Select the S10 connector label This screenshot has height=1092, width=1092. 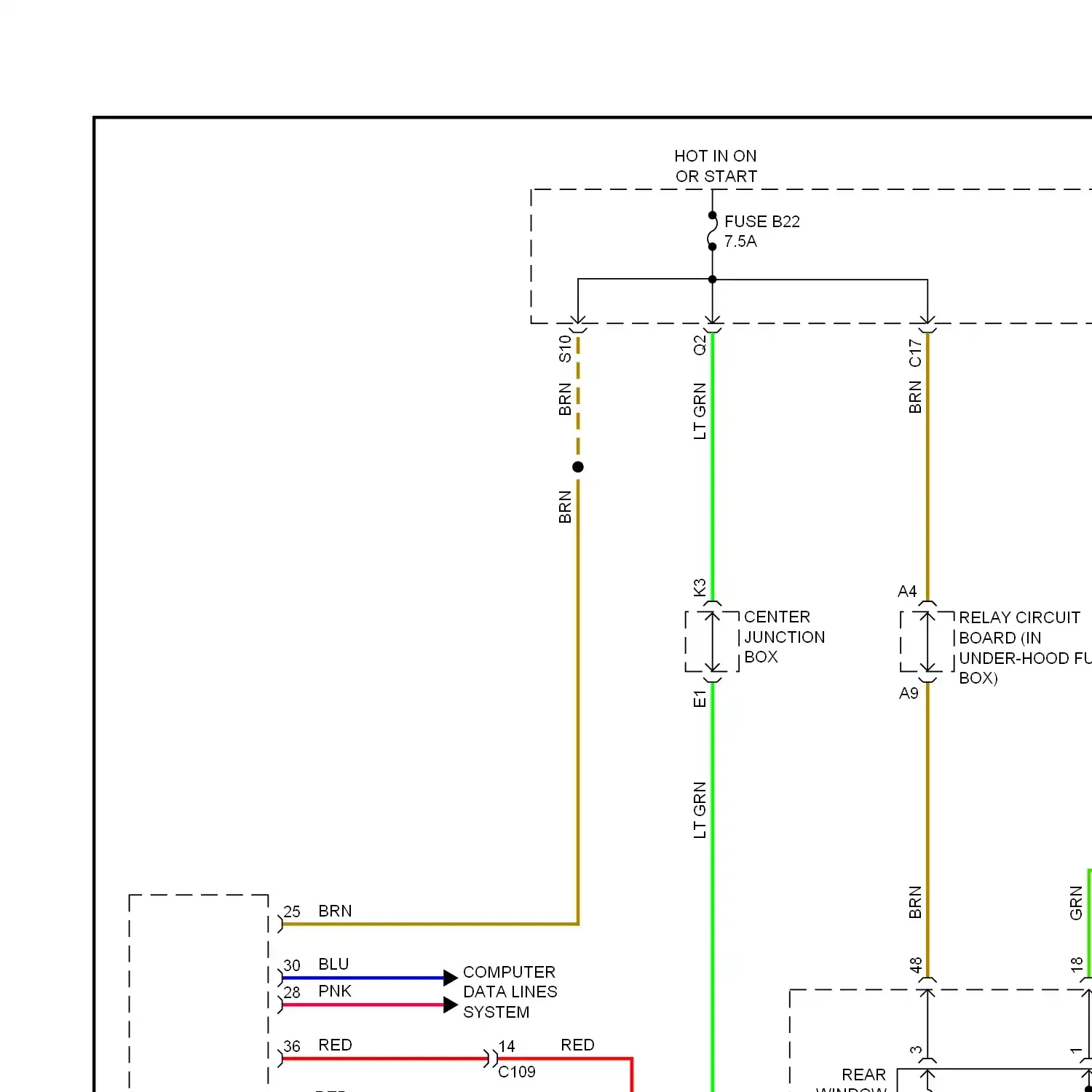pos(565,349)
